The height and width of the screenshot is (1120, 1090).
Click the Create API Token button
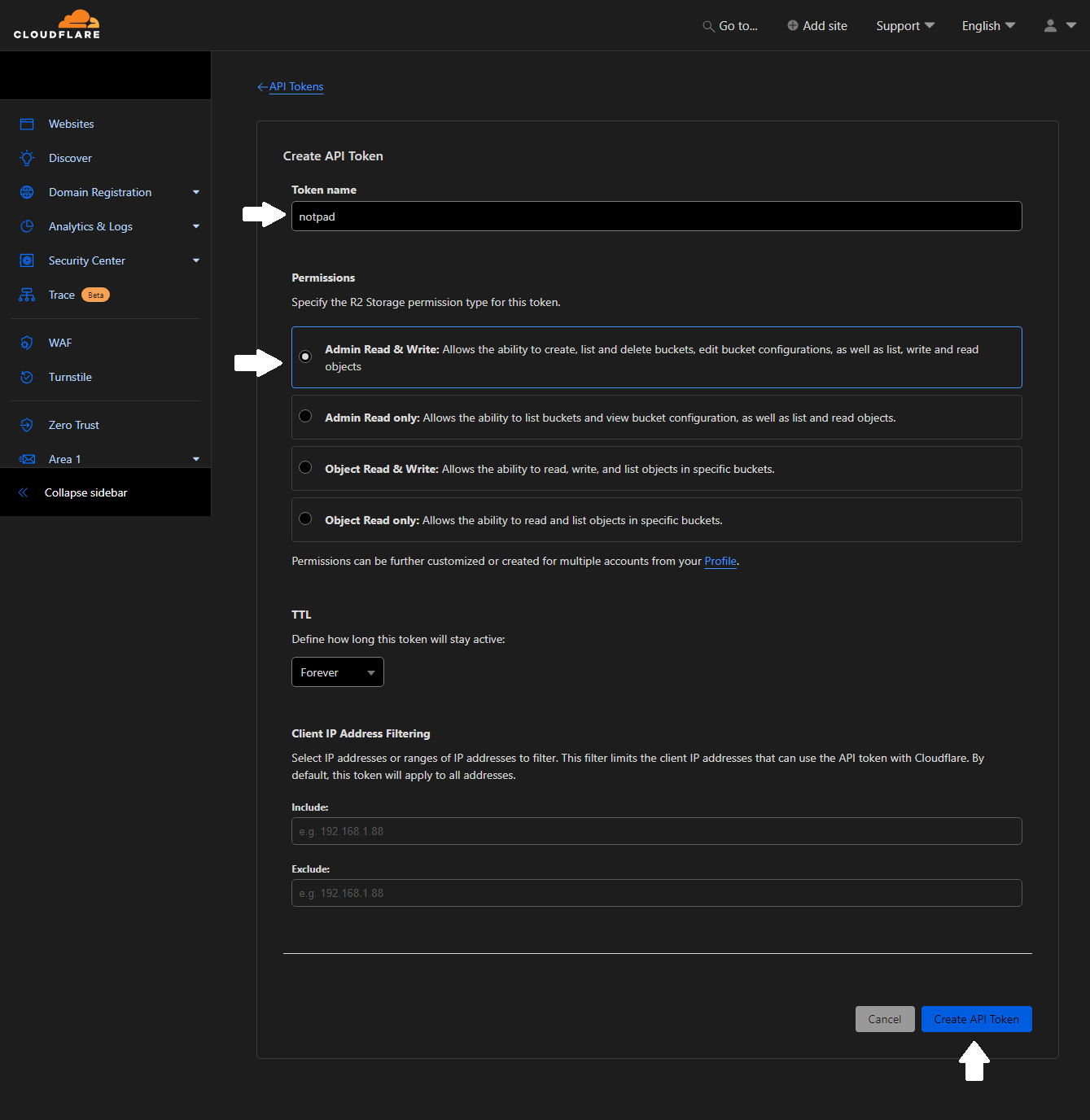tap(976, 1018)
